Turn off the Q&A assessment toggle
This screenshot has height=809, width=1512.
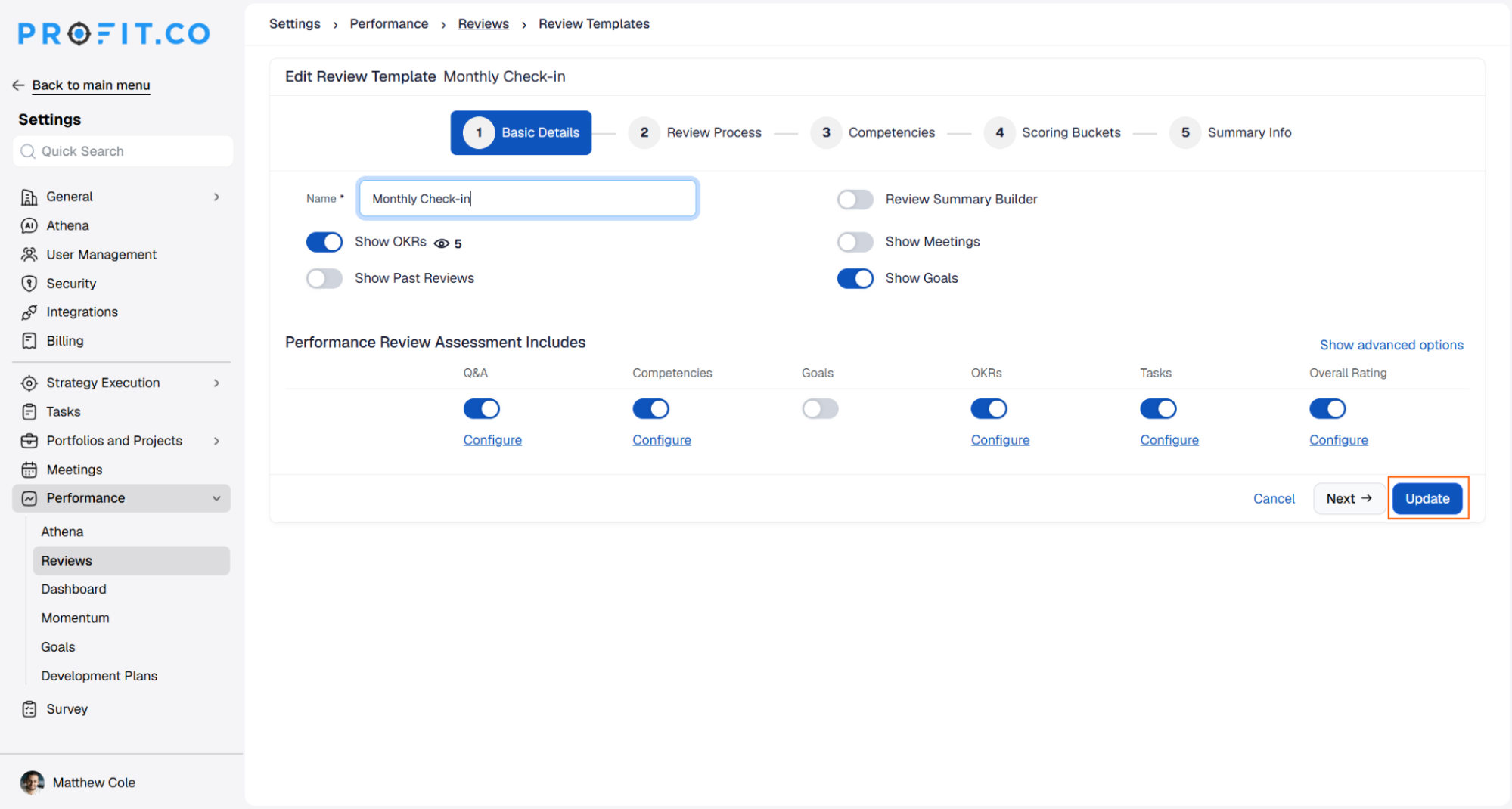[482, 409]
